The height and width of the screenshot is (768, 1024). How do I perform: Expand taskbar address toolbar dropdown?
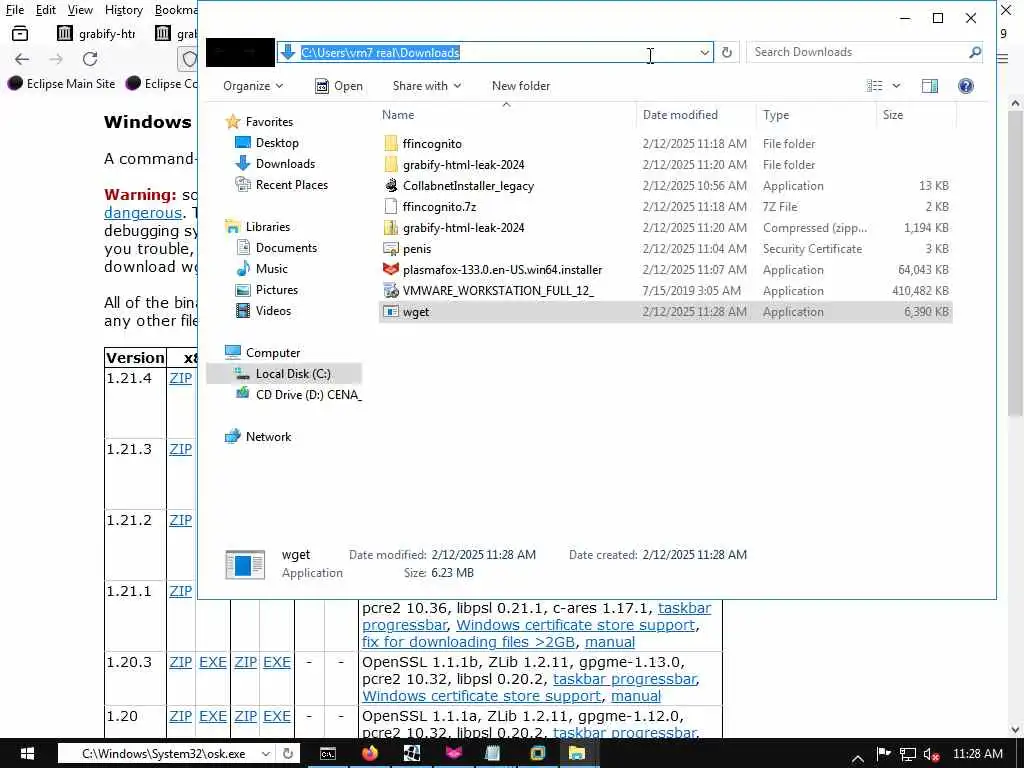(266, 754)
